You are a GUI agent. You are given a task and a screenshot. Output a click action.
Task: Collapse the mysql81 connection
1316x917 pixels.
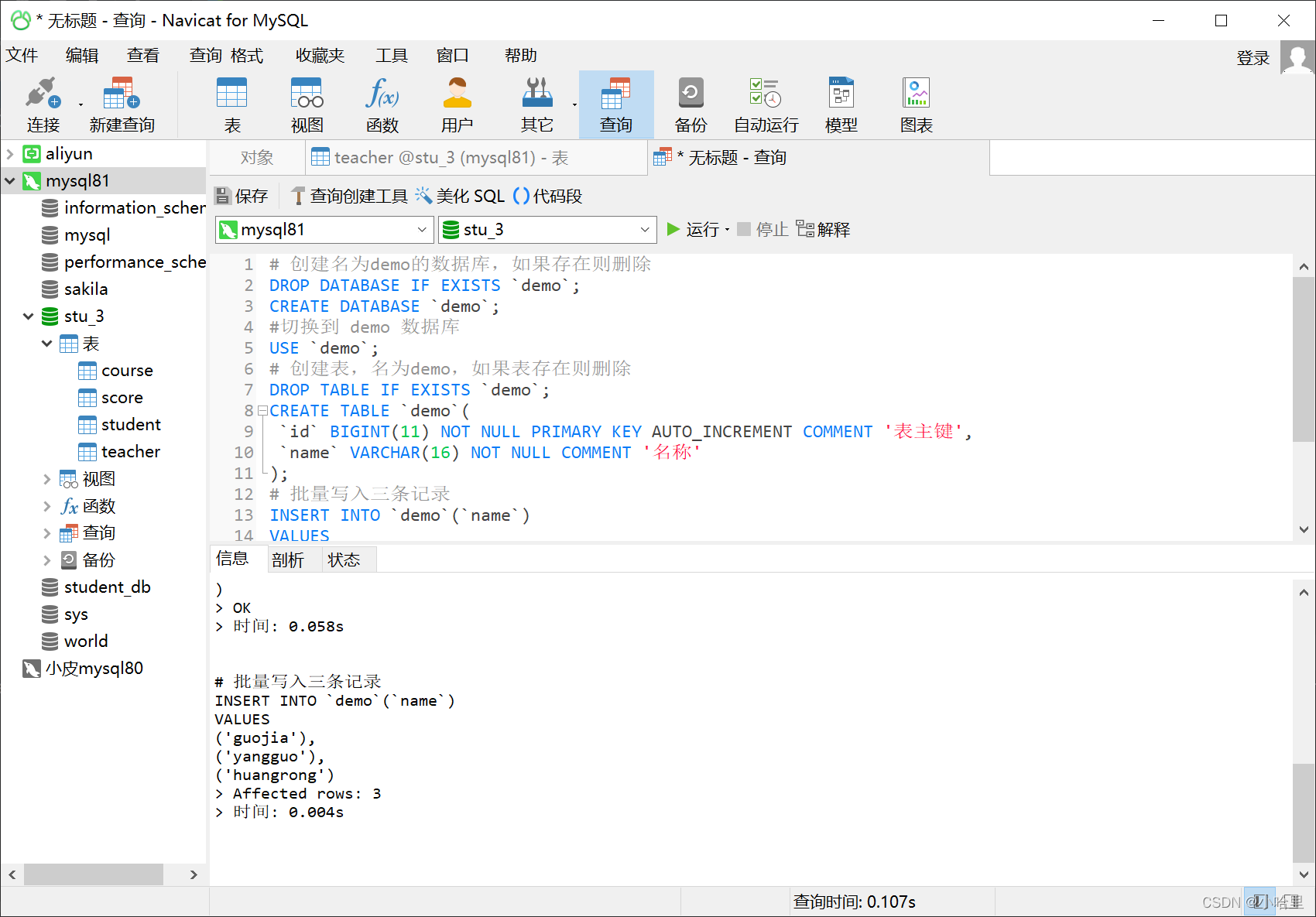pyautogui.click(x=10, y=180)
